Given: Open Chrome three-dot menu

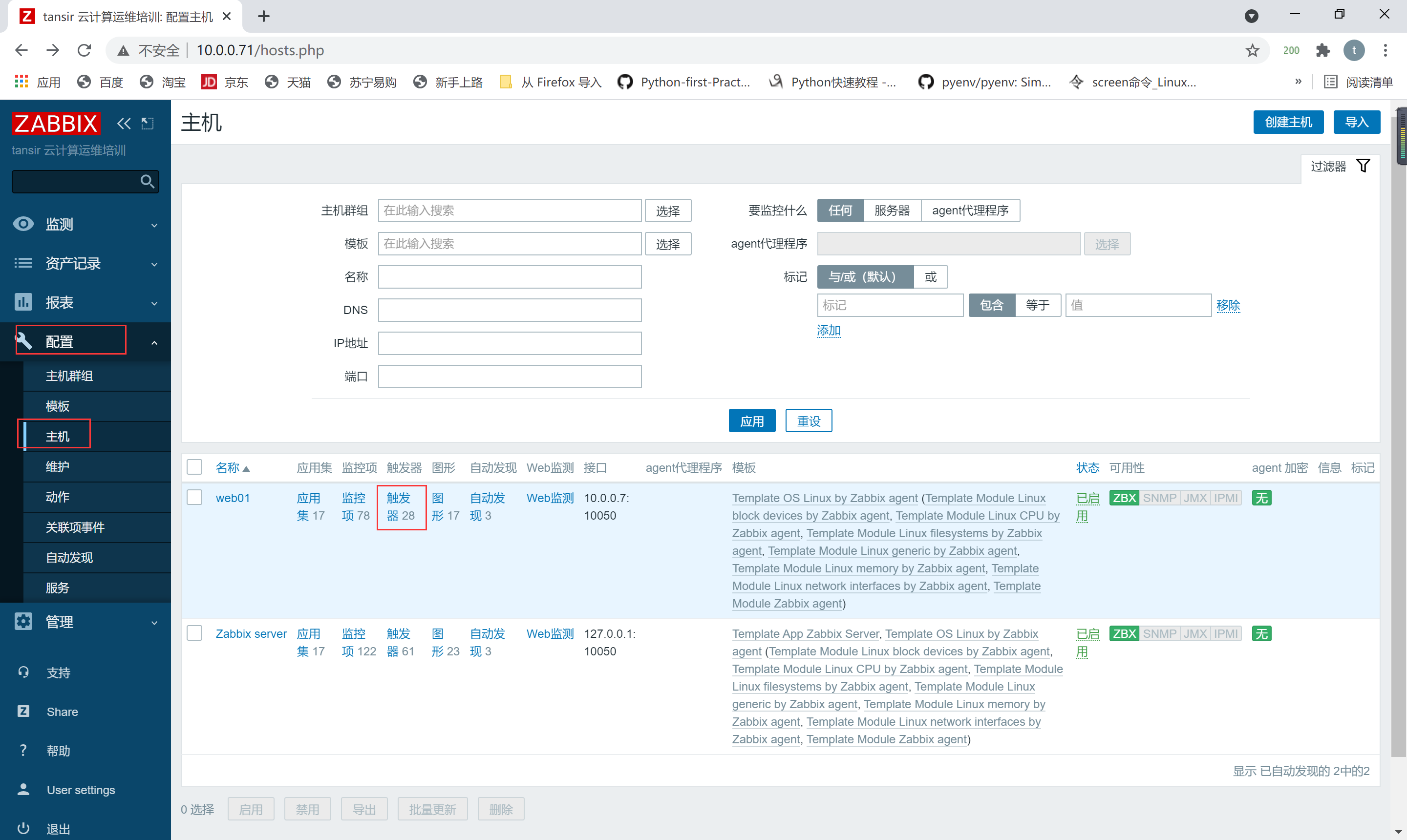Looking at the screenshot, I should click(x=1385, y=50).
